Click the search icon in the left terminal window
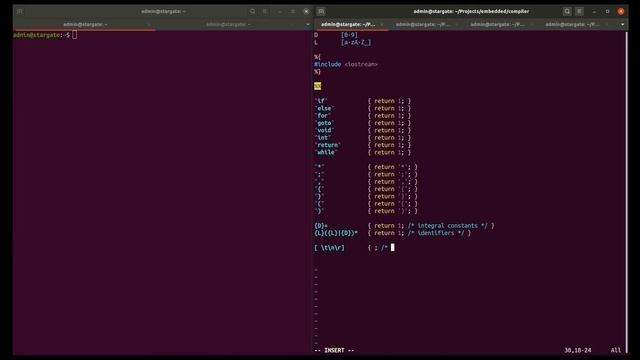Screen dimensions: 640x360 252,11
